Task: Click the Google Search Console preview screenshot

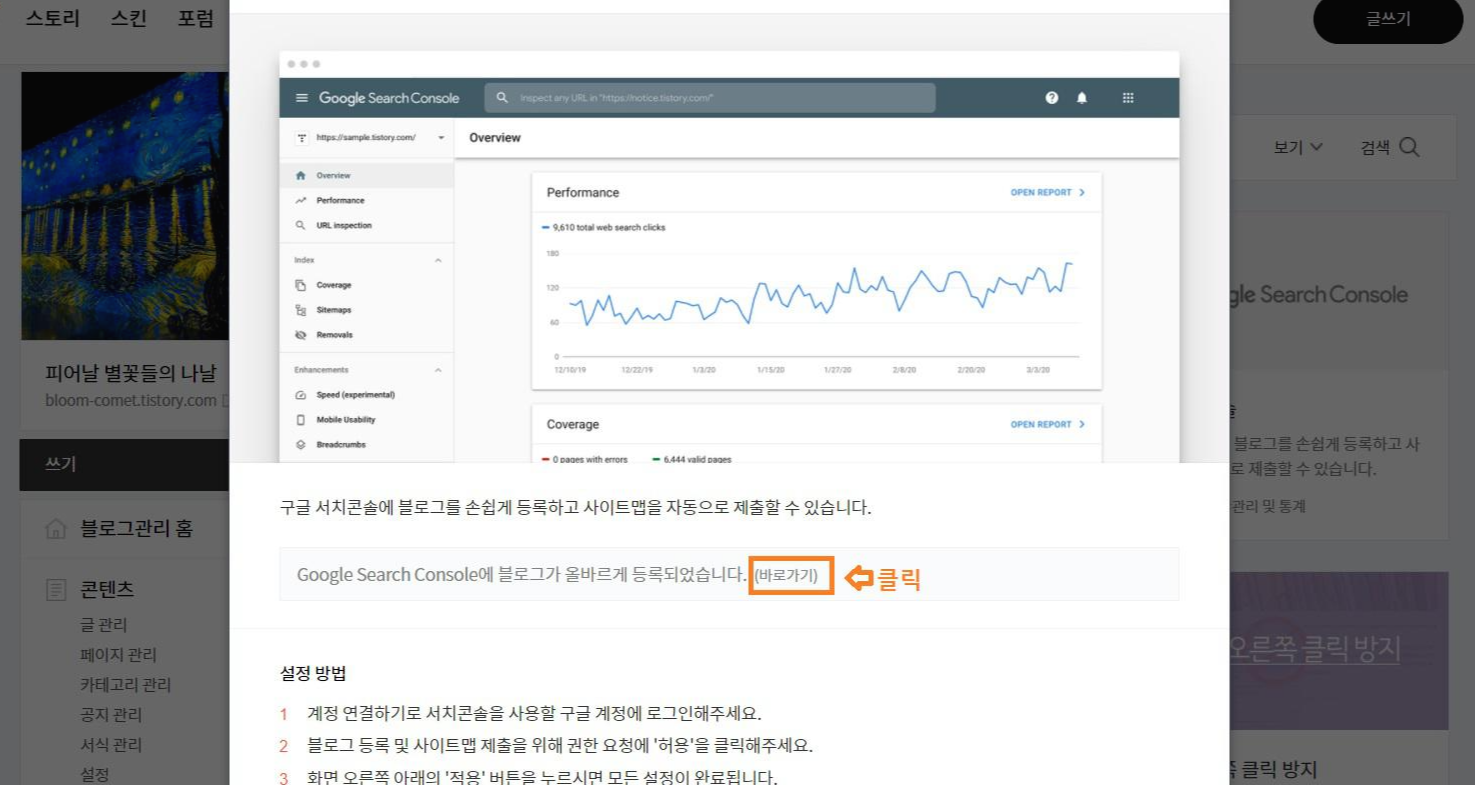Action: click(x=729, y=257)
